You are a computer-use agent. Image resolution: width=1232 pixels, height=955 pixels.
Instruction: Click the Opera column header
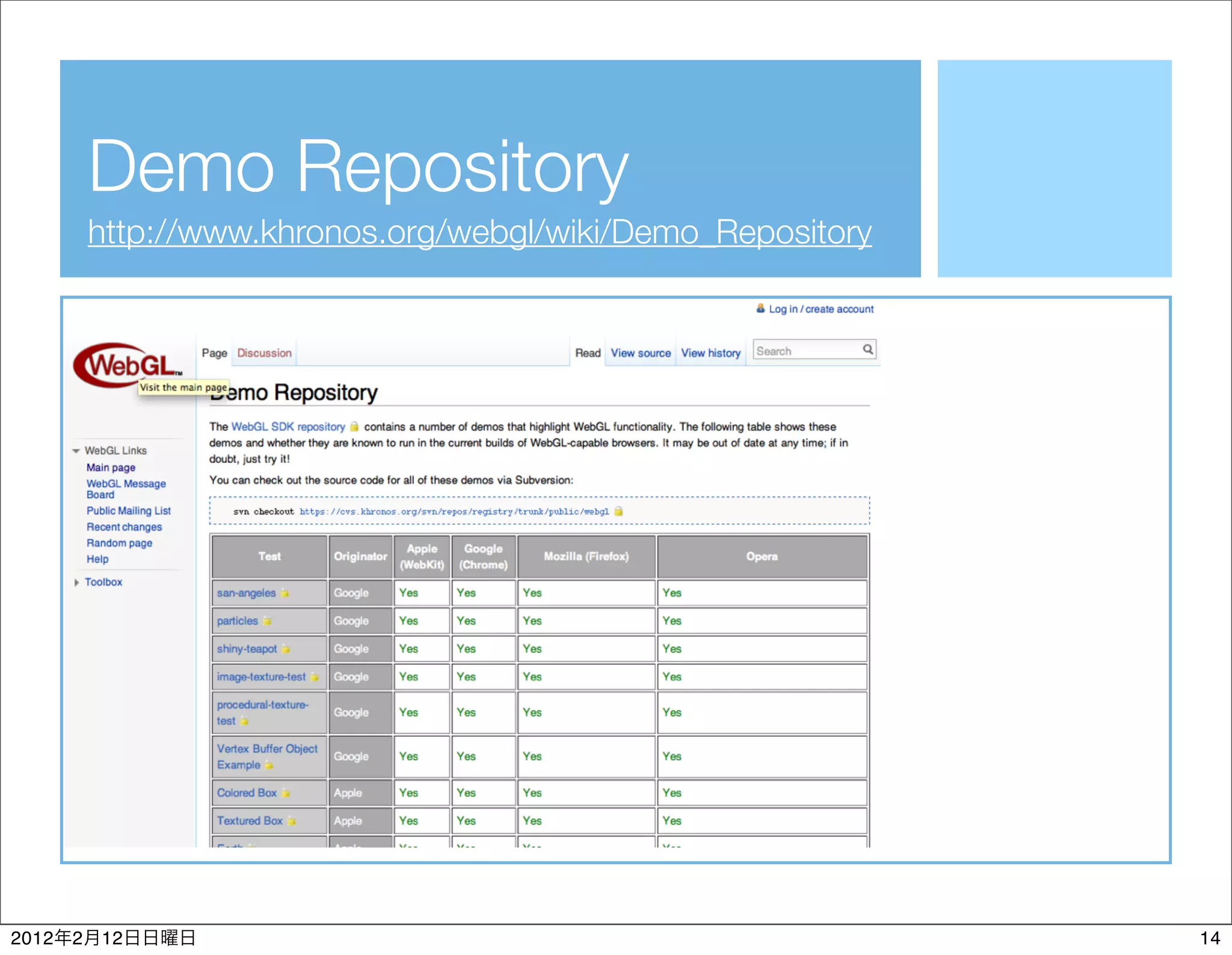[x=762, y=557]
